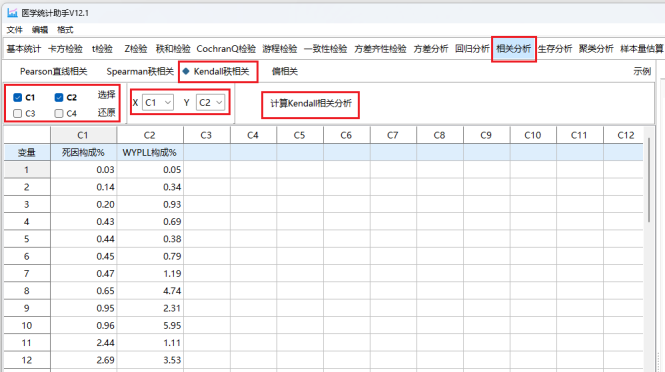
Task: Click 计算Kendall相关分析 button
Action: point(311,103)
